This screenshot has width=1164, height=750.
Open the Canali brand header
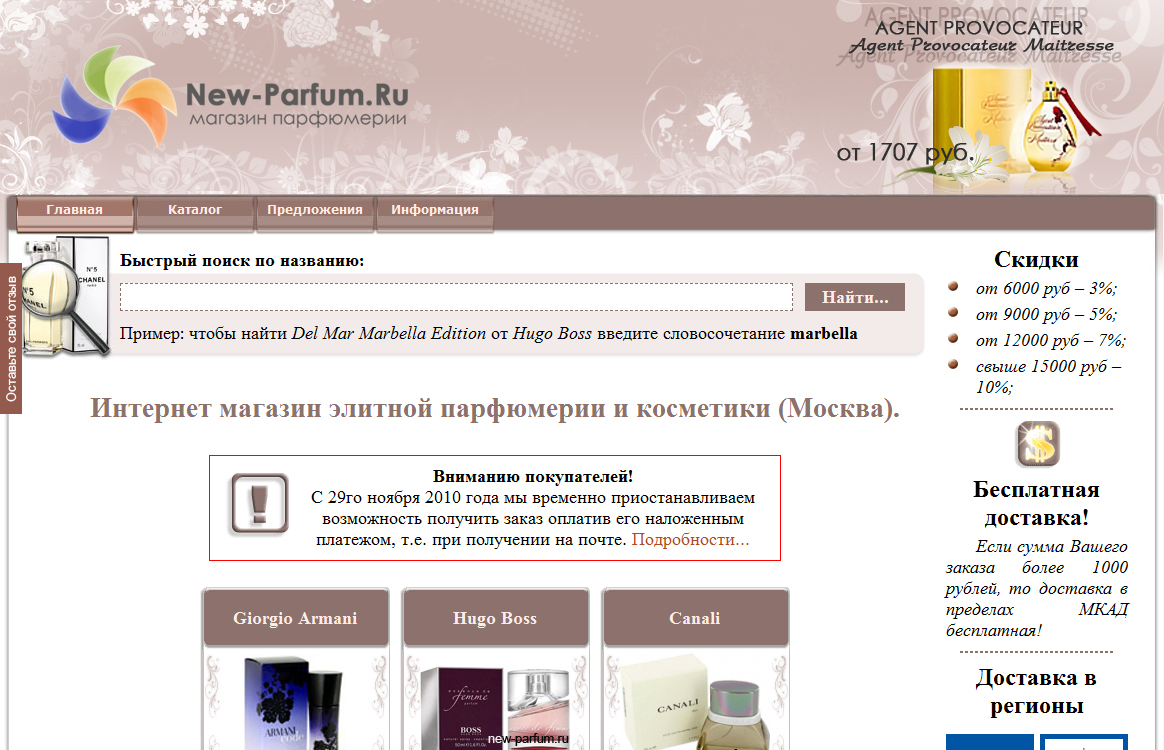695,618
